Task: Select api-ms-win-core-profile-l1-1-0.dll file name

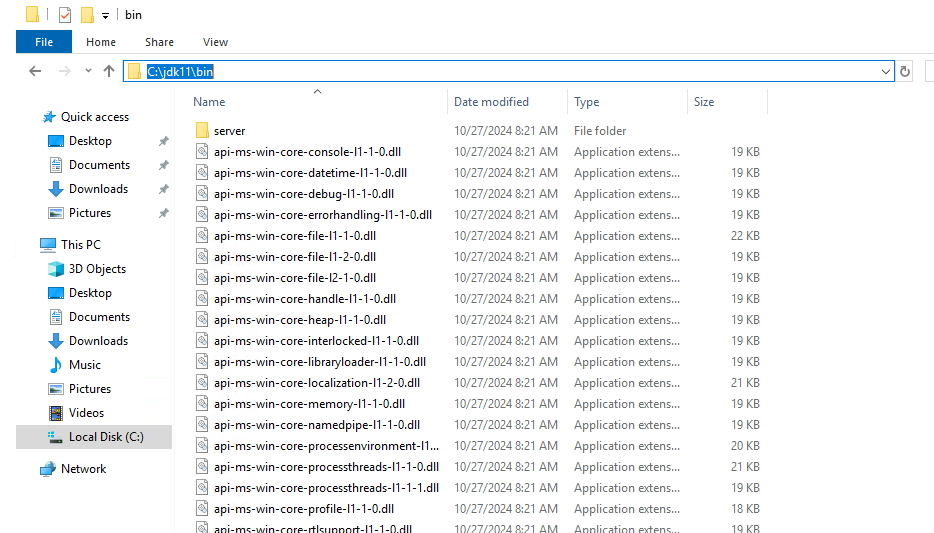Action: 304,509
